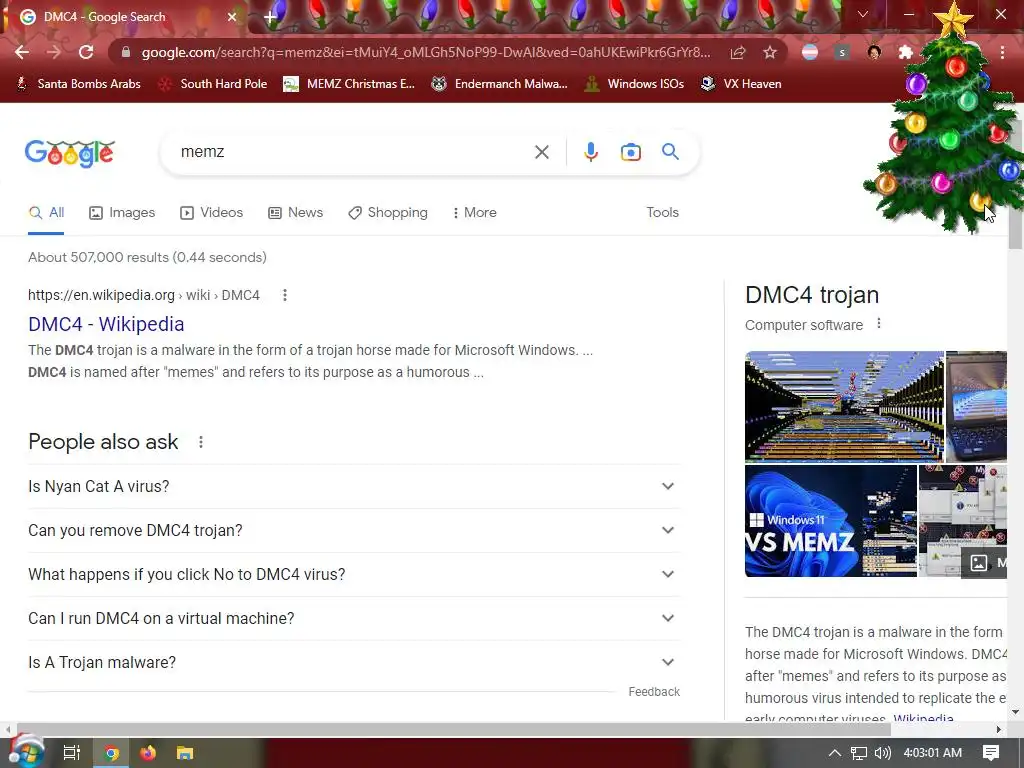The image size is (1024, 768).
Task: Open Windows ISOs bookmark
Action: point(634,84)
